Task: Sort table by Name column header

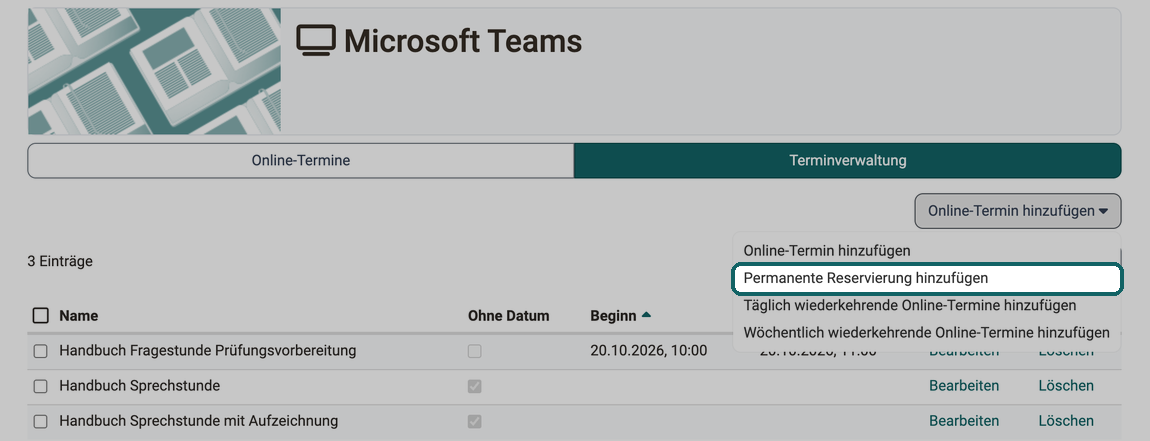Action: [78, 316]
